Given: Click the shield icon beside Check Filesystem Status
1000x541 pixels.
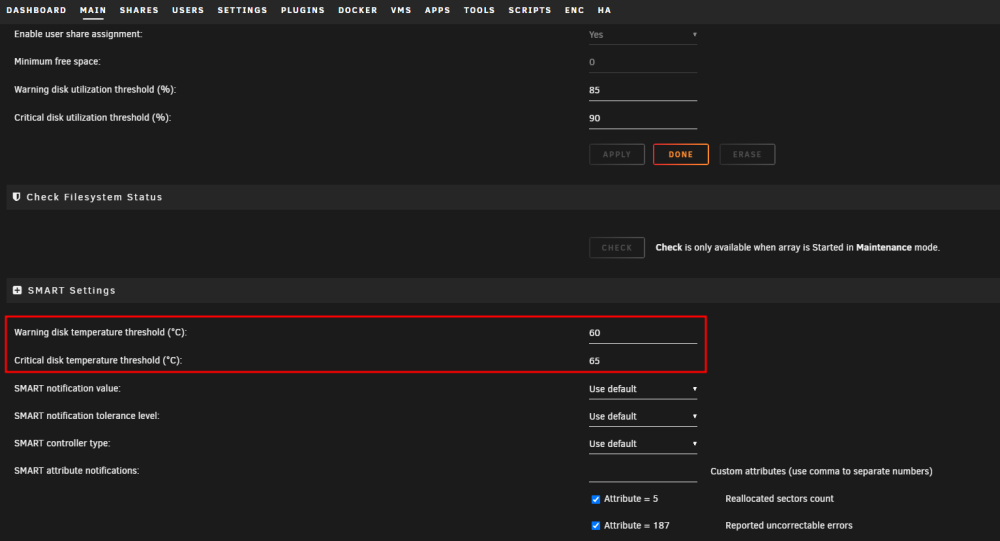Looking at the screenshot, I should (x=17, y=197).
